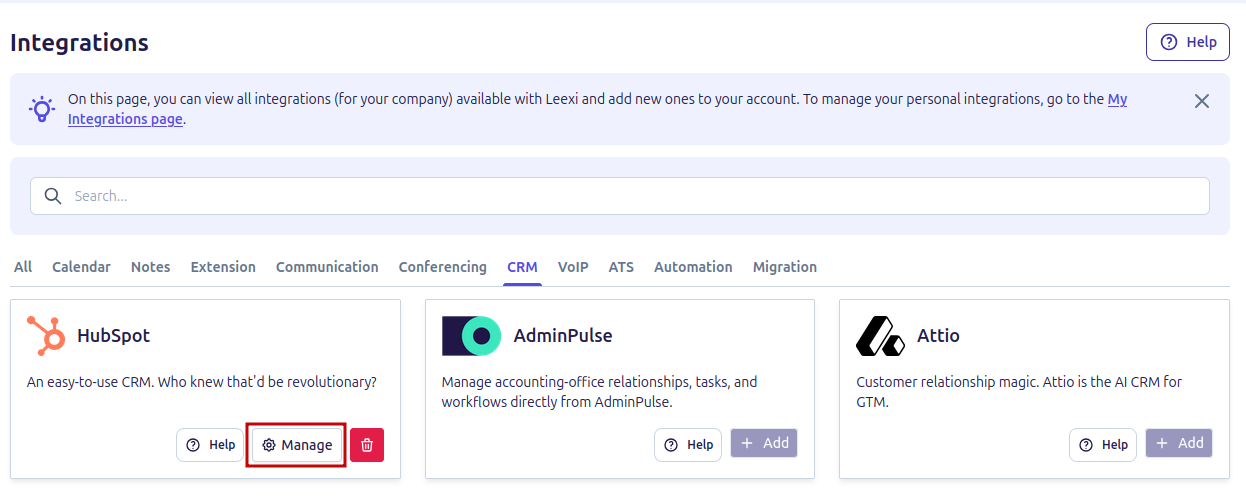Focus the Search input field
Screen dimensions: 1246x499
coord(620,196)
